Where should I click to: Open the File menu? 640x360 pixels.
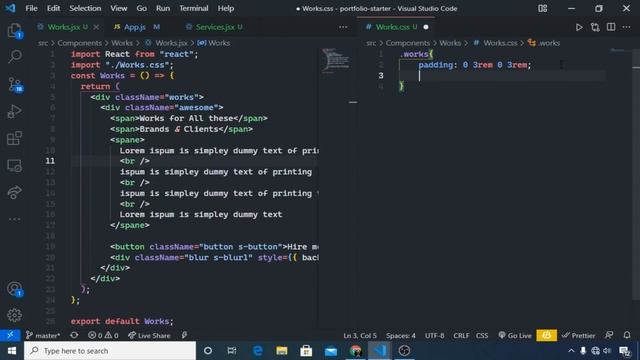coord(31,8)
